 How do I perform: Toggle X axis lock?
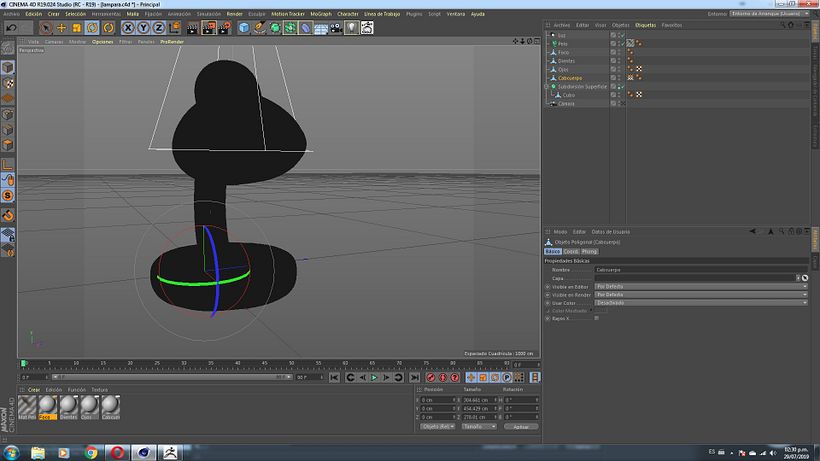coord(128,28)
